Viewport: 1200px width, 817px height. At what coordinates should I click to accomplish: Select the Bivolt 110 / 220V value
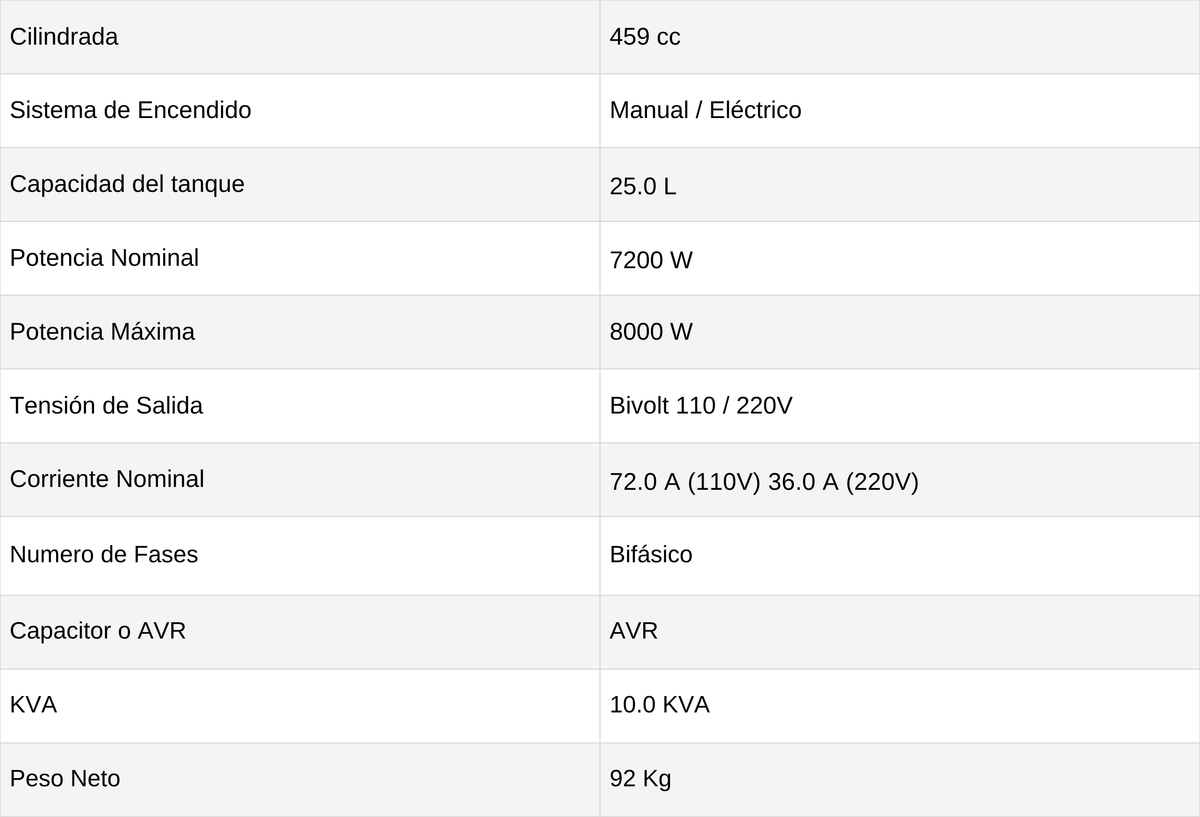point(701,406)
